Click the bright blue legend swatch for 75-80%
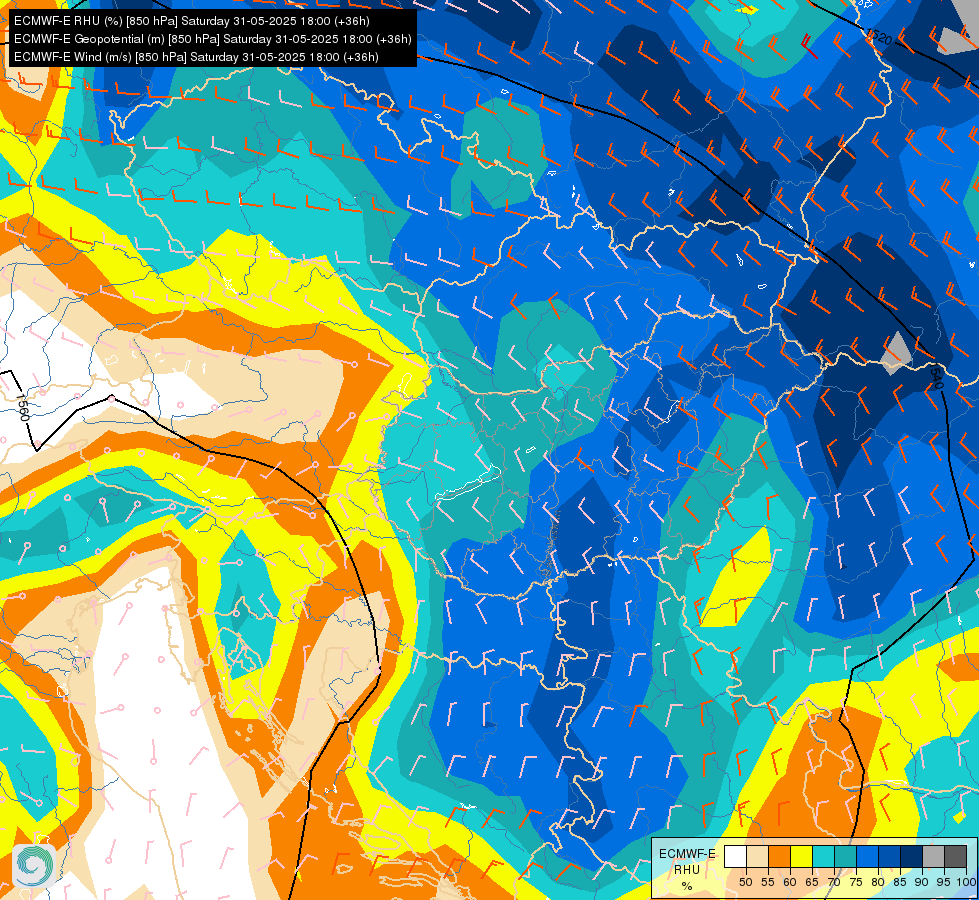Screen dimensions: 979x900 (867, 856)
